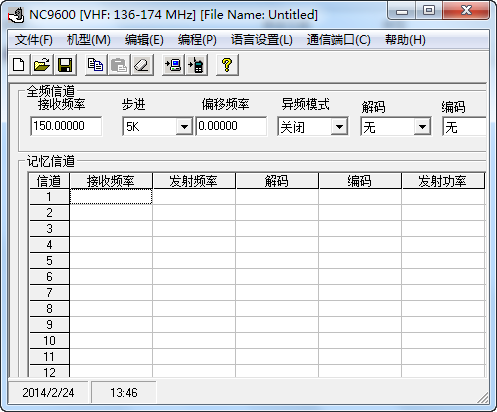Click the 接收频率 field showing 150.00000
This screenshot has width=497, height=412.
tap(66, 126)
